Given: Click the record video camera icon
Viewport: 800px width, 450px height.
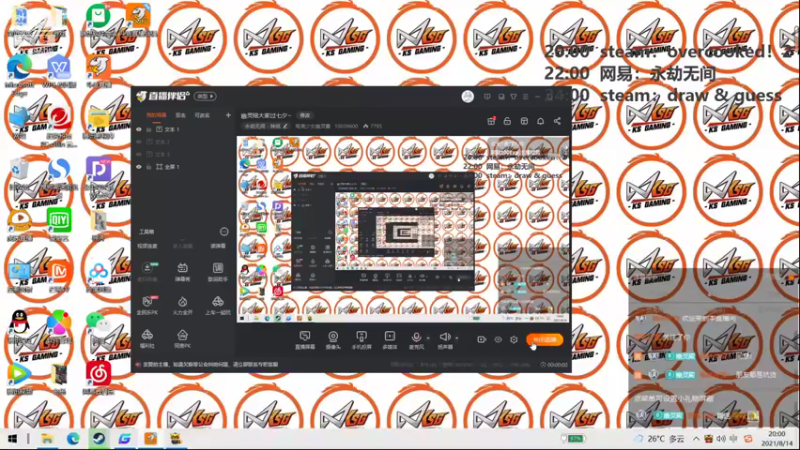Looking at the screenshot, I should [481, 339].
